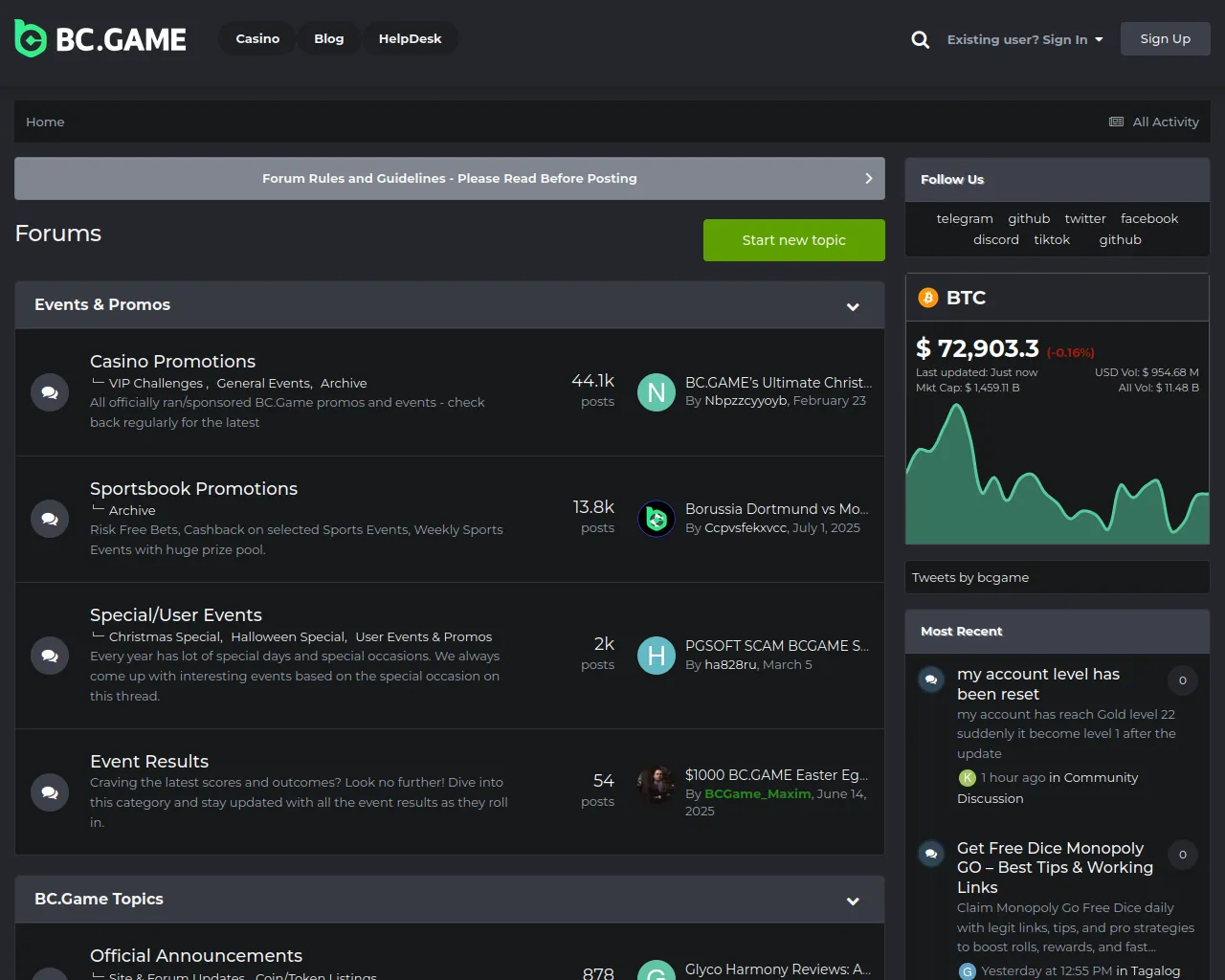Open the discord link
The width and height of the screenshot is (1225, 980).
tap(996, 240)
